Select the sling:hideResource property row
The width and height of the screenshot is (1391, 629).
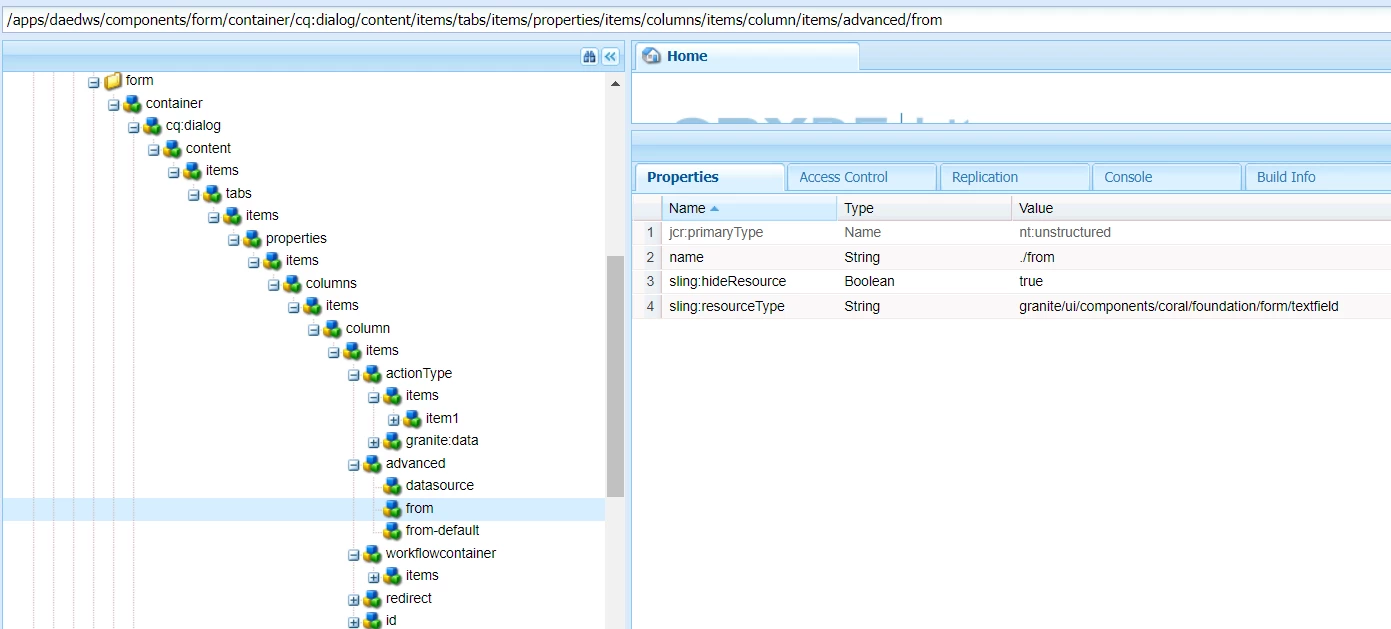click(x=1011, y=282)
